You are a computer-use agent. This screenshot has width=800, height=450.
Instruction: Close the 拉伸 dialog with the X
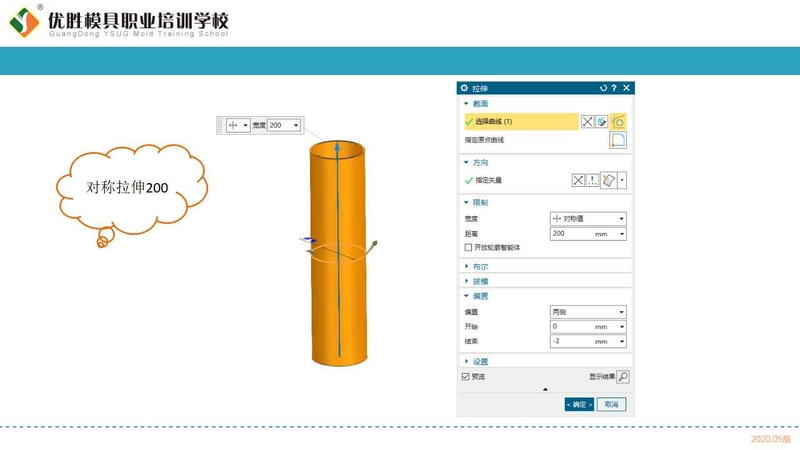point(627,88)
